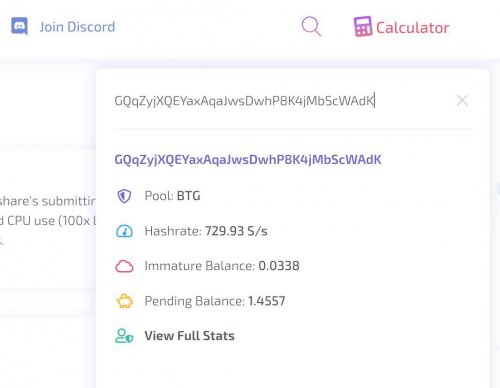This screenshot has width=500, height=388.
Task: Click the speedometer icon beside Hashrate
Action: [x=124, y=231]
